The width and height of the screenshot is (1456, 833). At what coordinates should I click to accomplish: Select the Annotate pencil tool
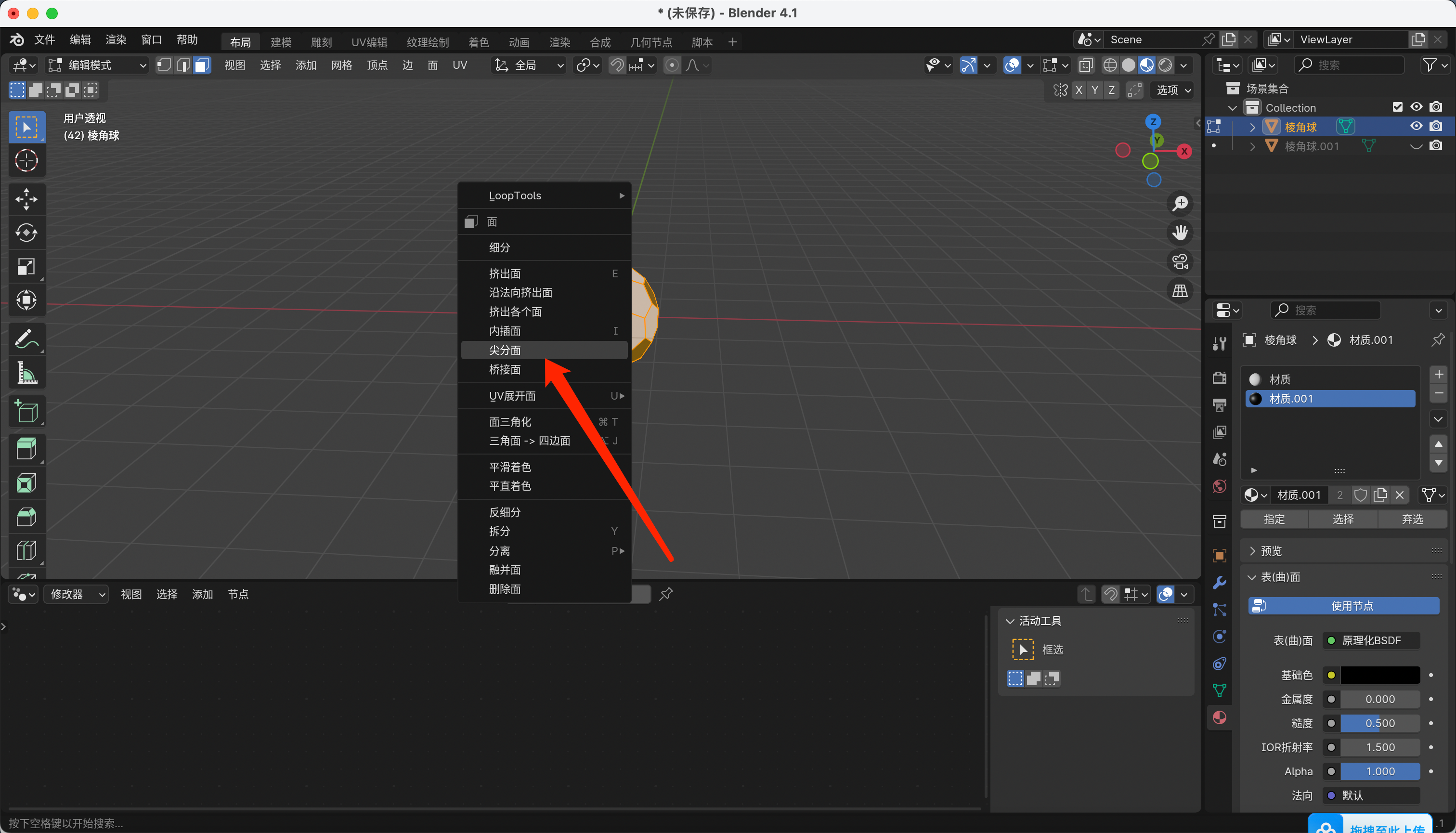coord(26,339)
